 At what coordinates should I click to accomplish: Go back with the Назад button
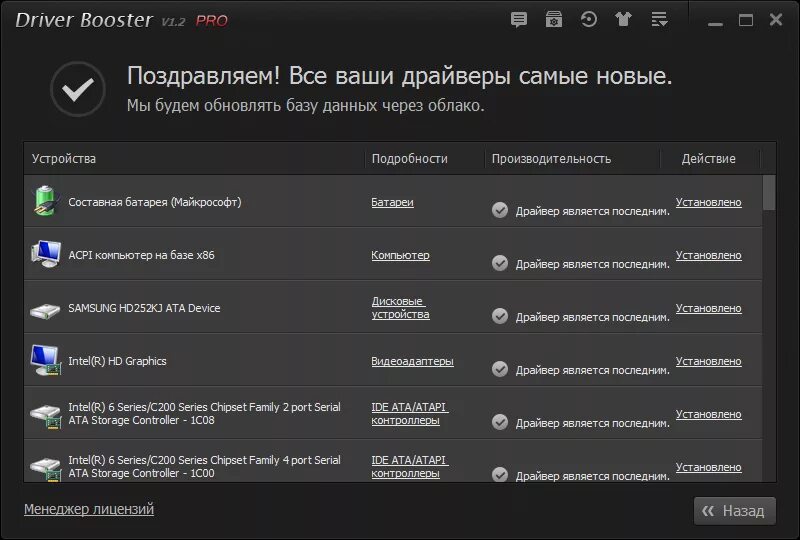pos(735,511)
